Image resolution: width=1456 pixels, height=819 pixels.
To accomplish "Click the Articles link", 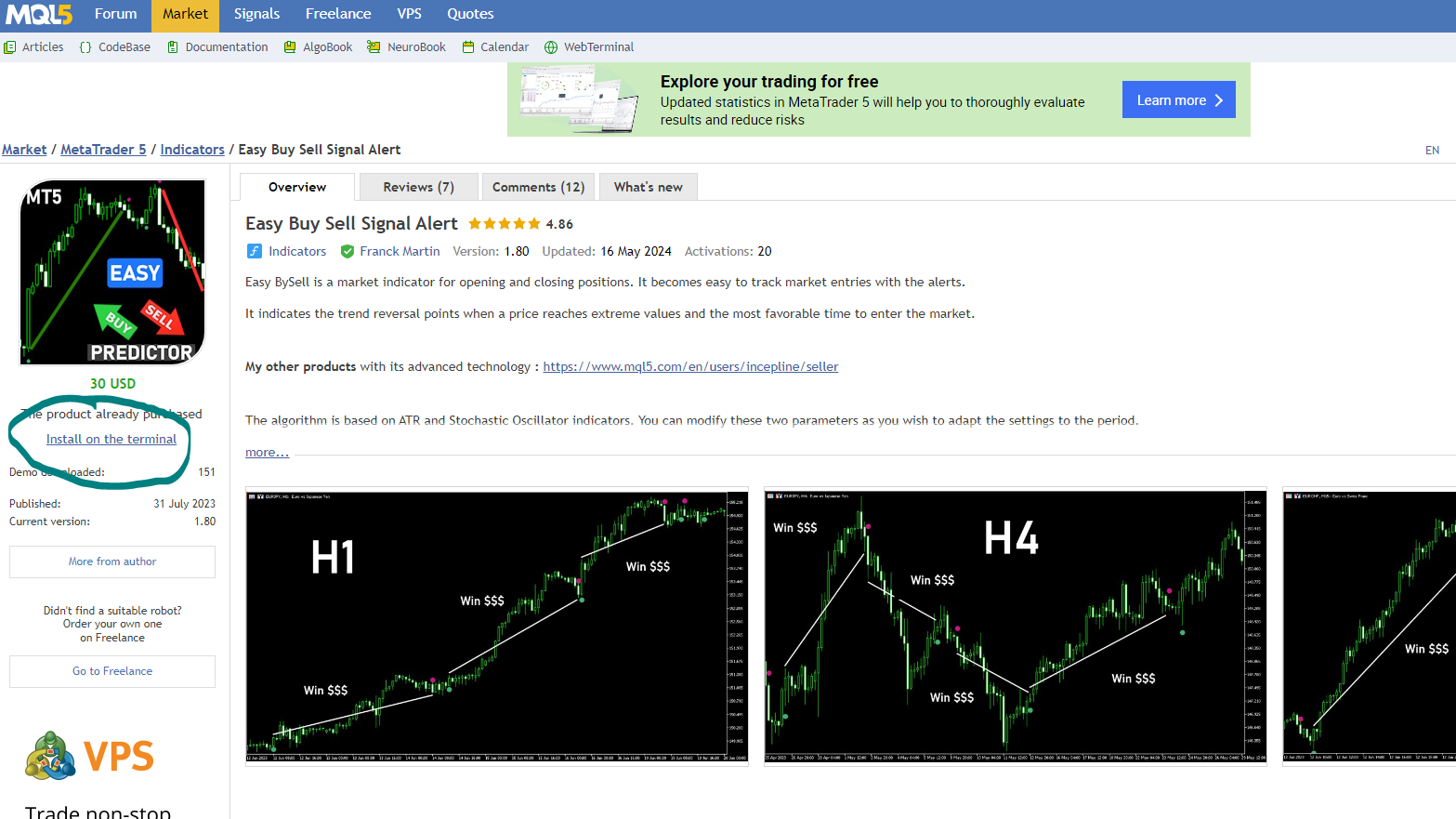I will [x=43, y=47].
